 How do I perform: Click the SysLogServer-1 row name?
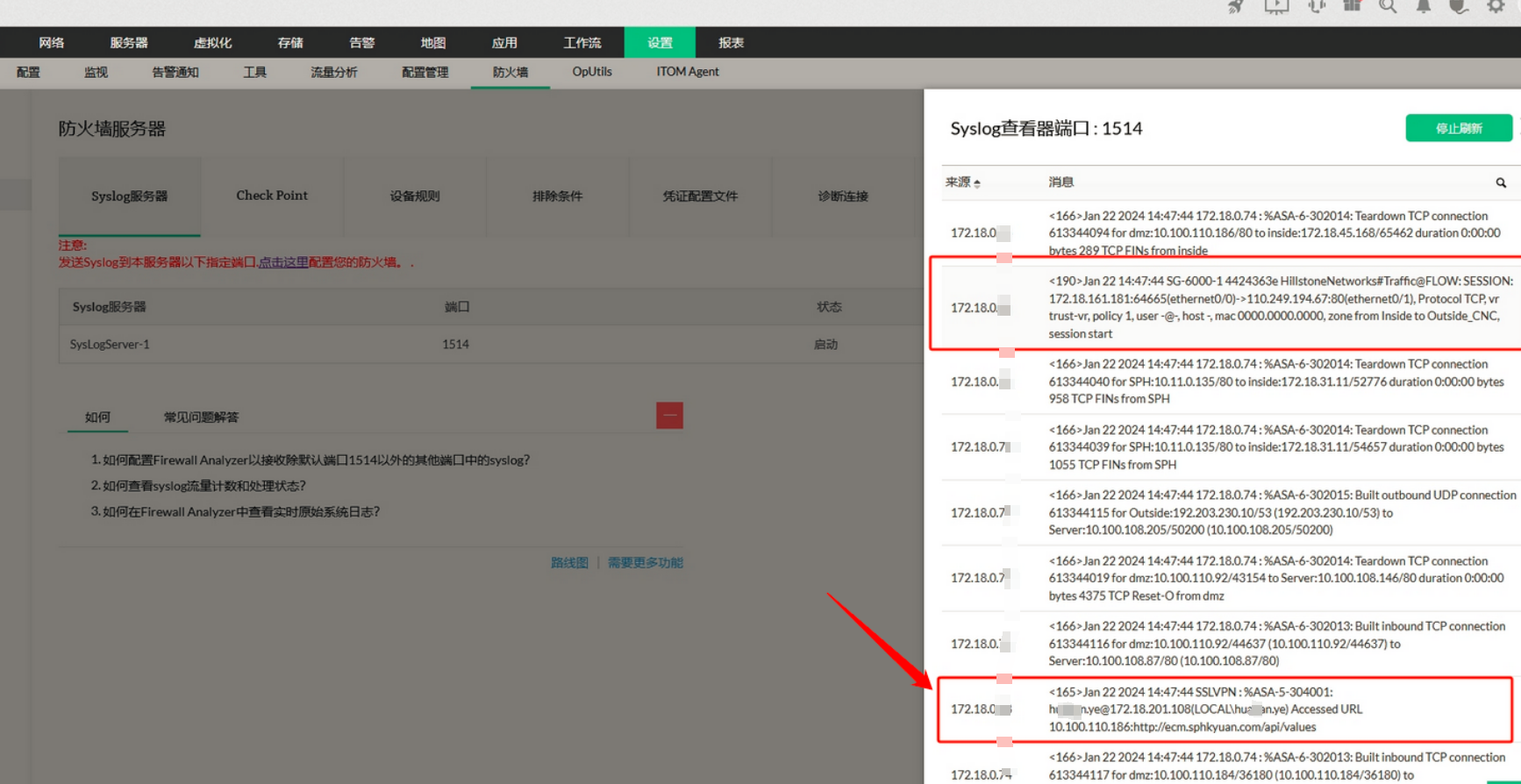click(110, 344)
